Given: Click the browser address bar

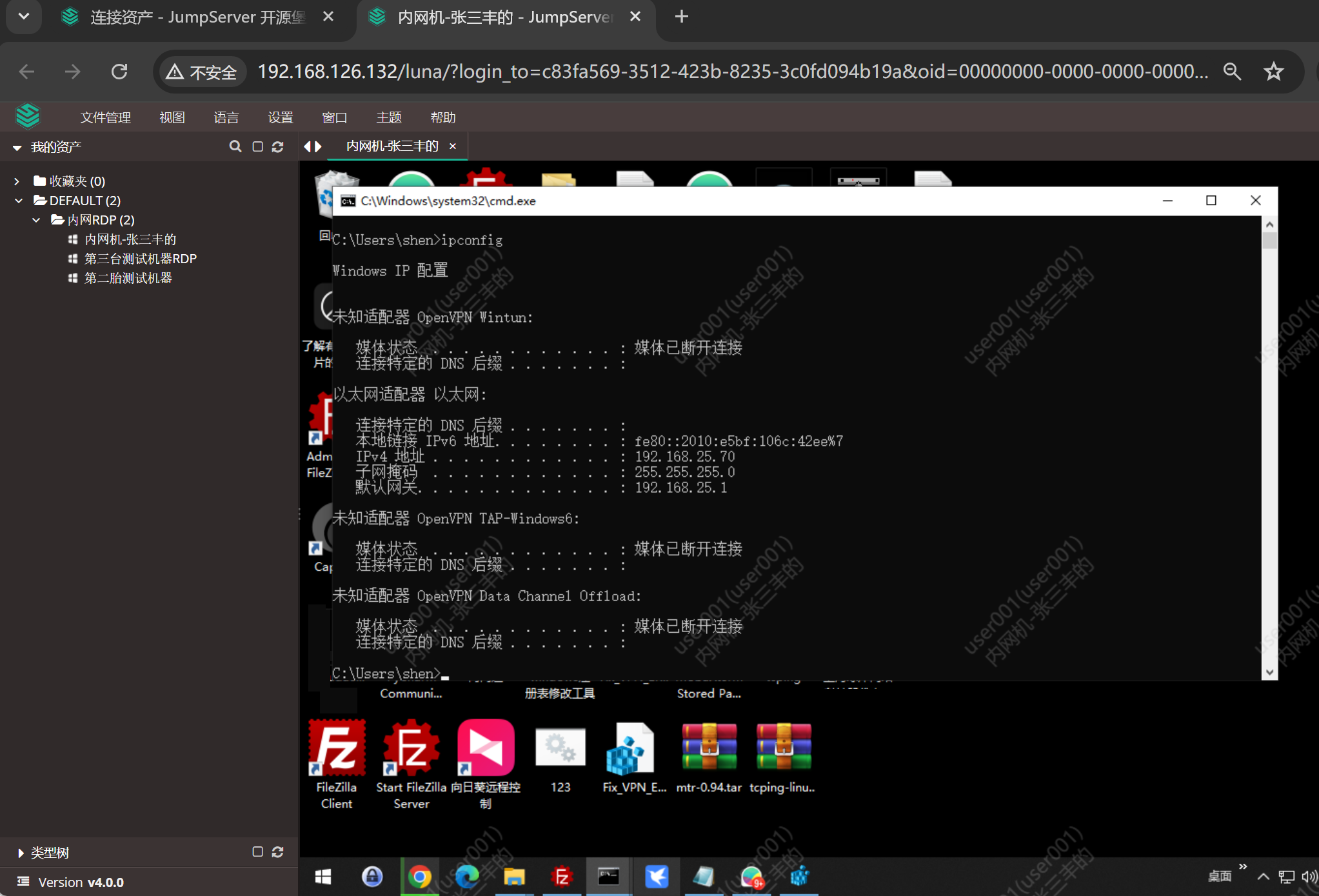Looking at the screenshot, I should click(645, 72).
